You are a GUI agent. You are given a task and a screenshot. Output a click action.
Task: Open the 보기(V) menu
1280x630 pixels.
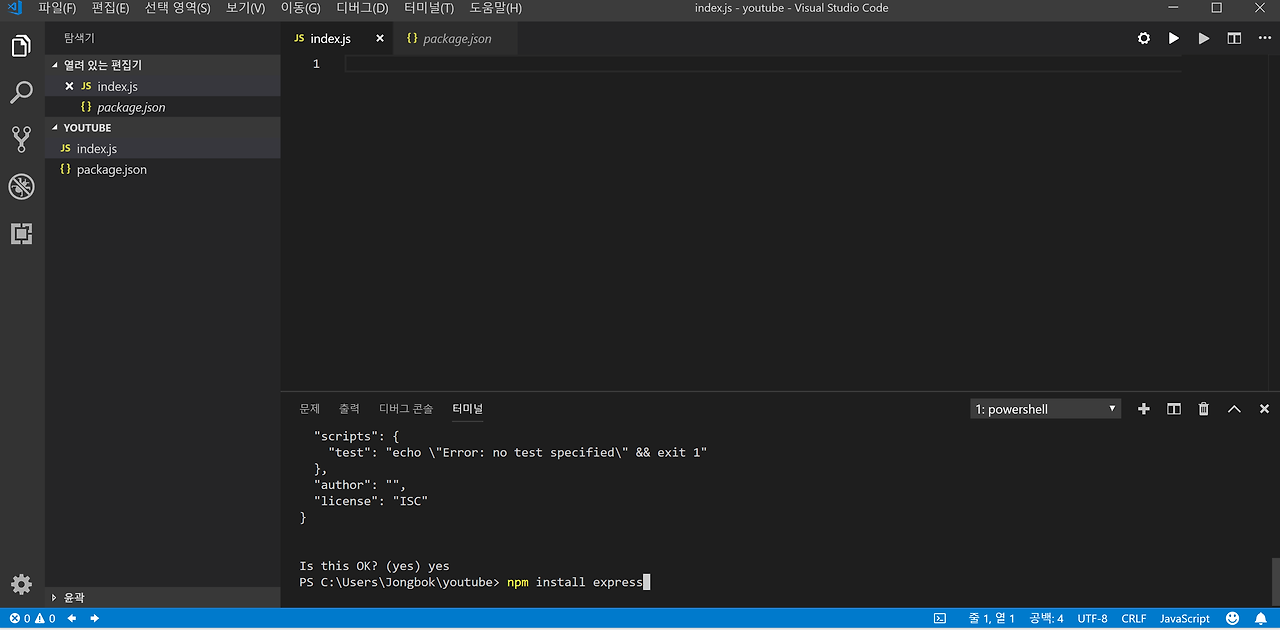point(246,8)
